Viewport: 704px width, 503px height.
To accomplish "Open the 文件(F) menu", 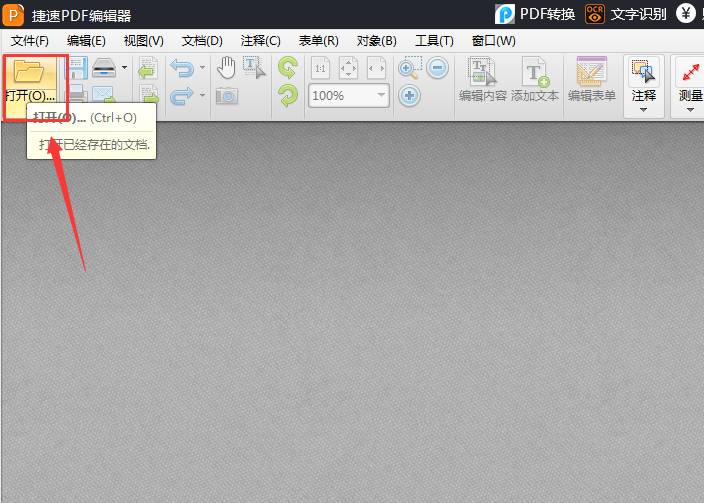I will (x=30, y=41).
